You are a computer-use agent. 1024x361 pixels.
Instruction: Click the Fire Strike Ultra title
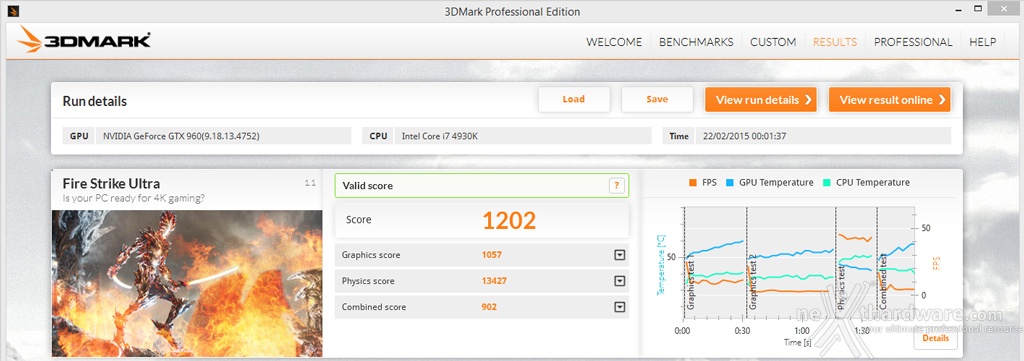[x=111, y=183]
